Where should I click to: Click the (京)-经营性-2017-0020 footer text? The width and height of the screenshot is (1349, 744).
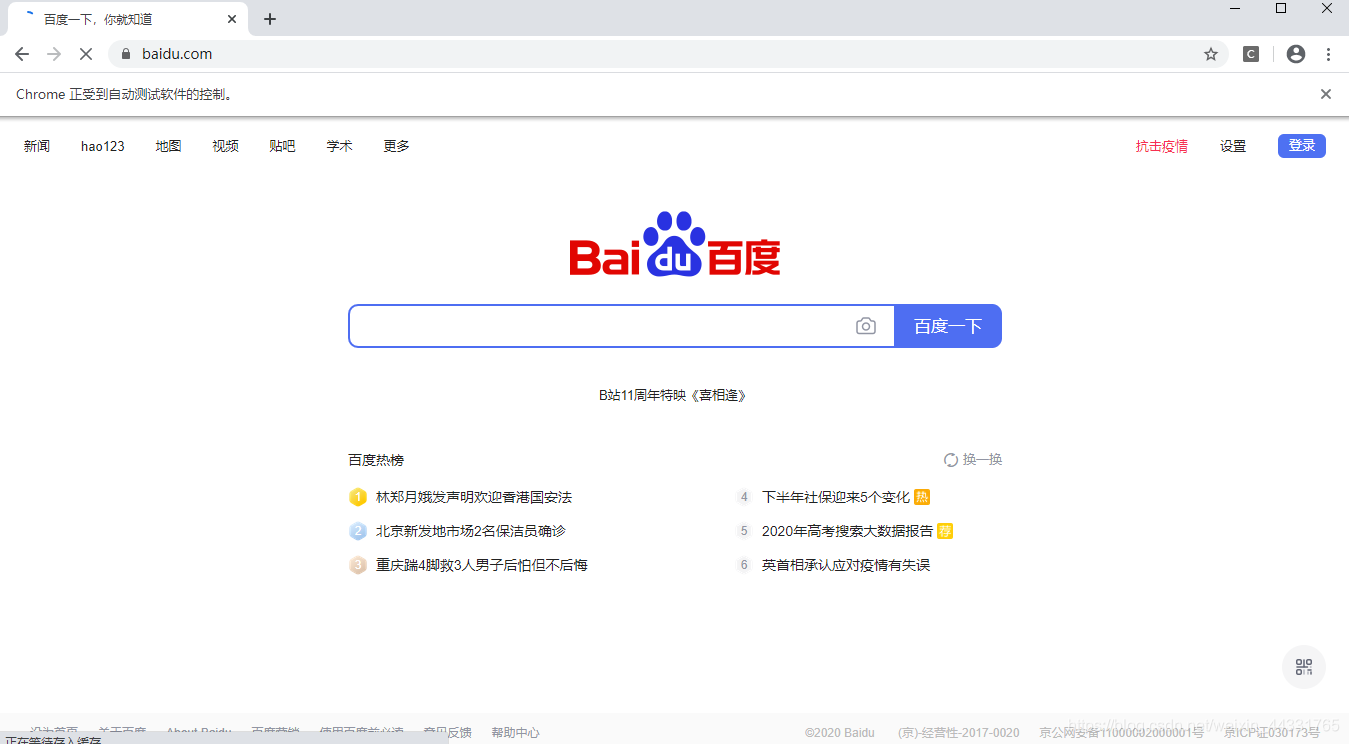[959, 733]
